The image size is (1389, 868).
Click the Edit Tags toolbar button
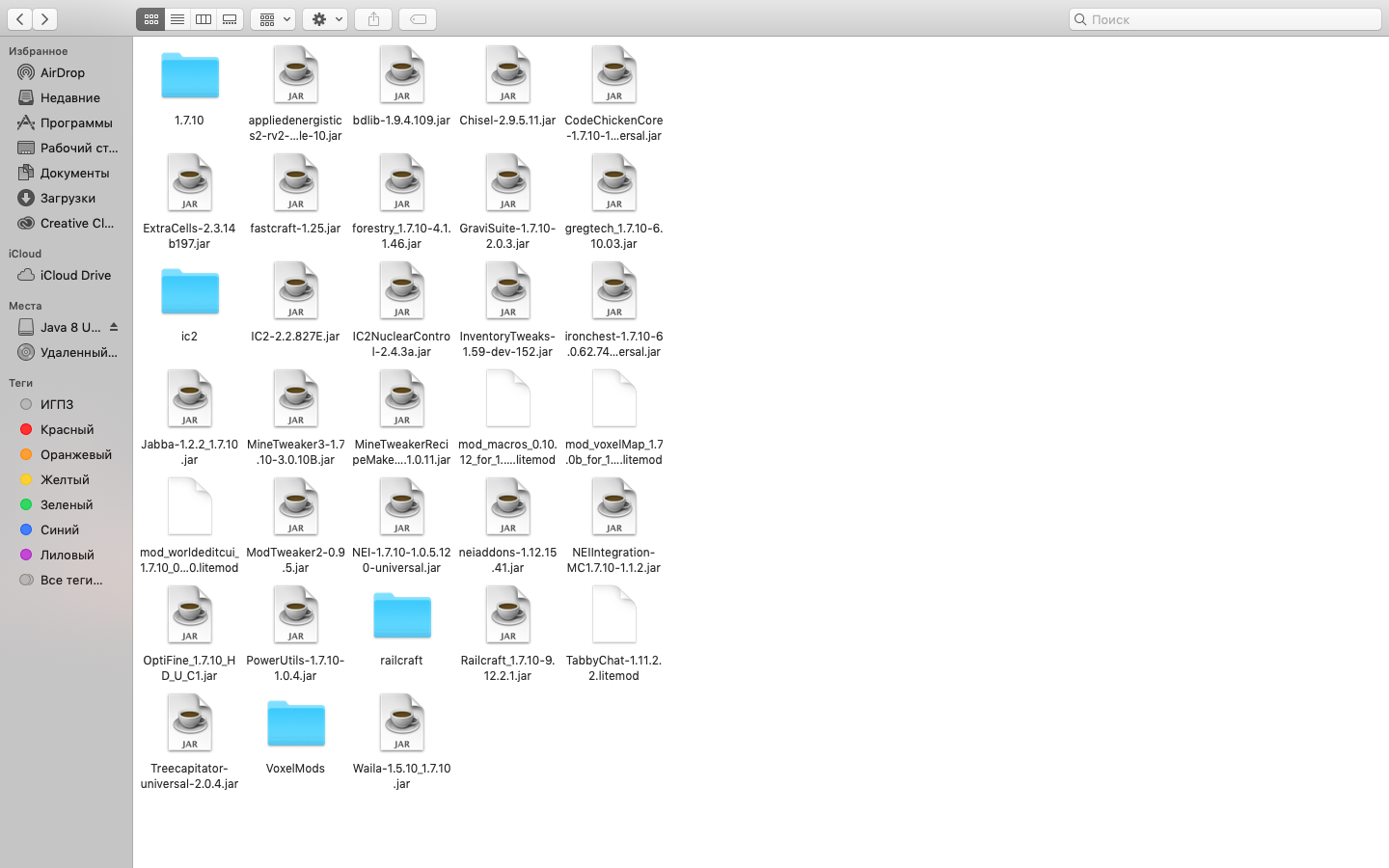(418, 19)
